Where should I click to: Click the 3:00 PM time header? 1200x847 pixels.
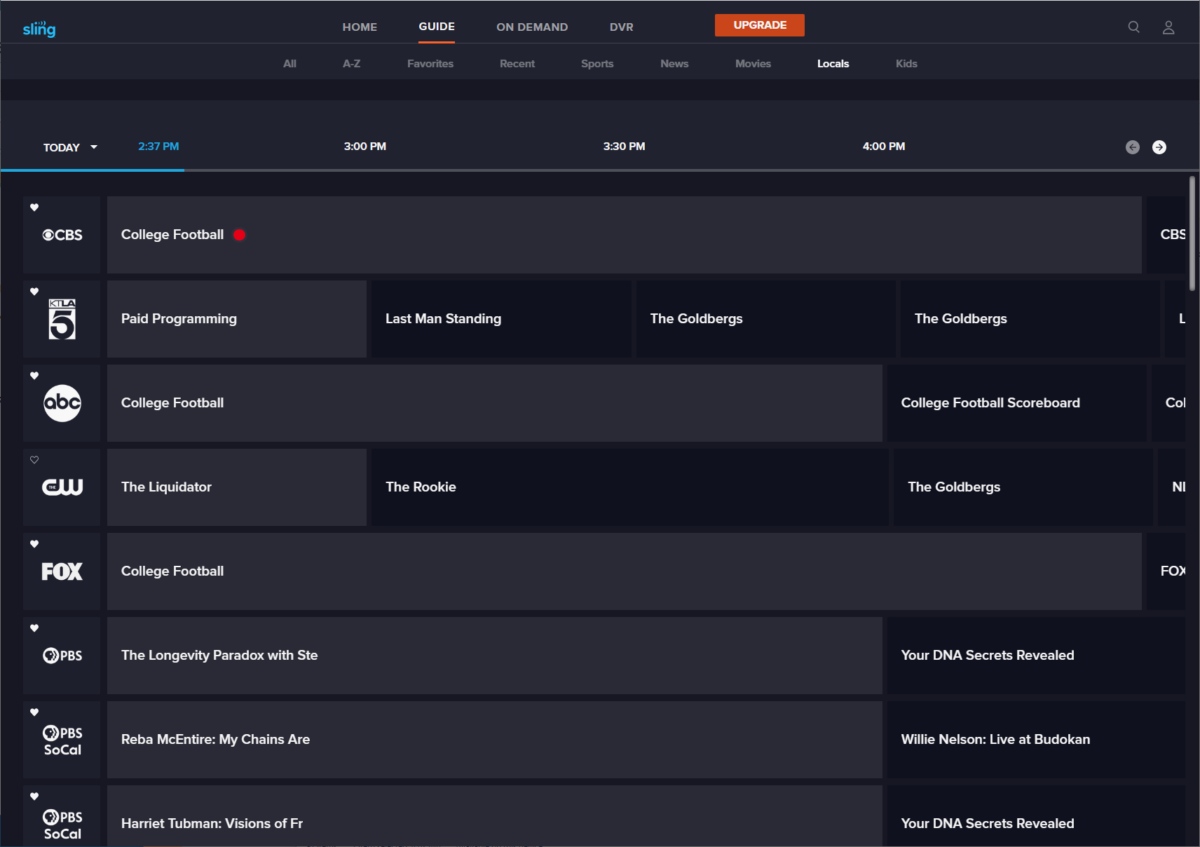pos(365,146)
